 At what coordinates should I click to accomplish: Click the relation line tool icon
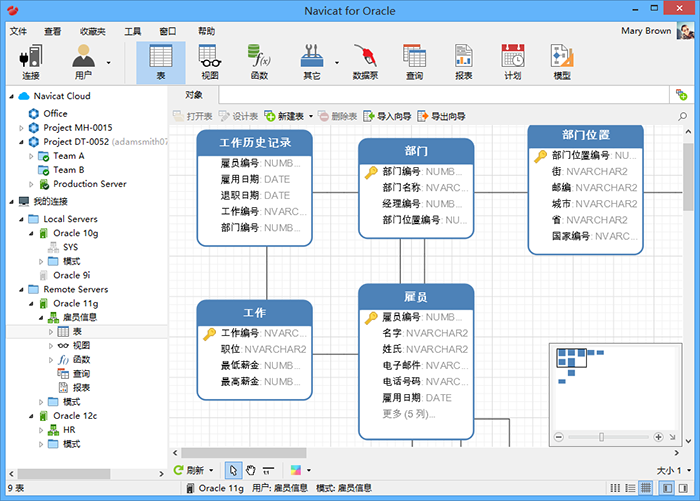(x=268, y=470)
